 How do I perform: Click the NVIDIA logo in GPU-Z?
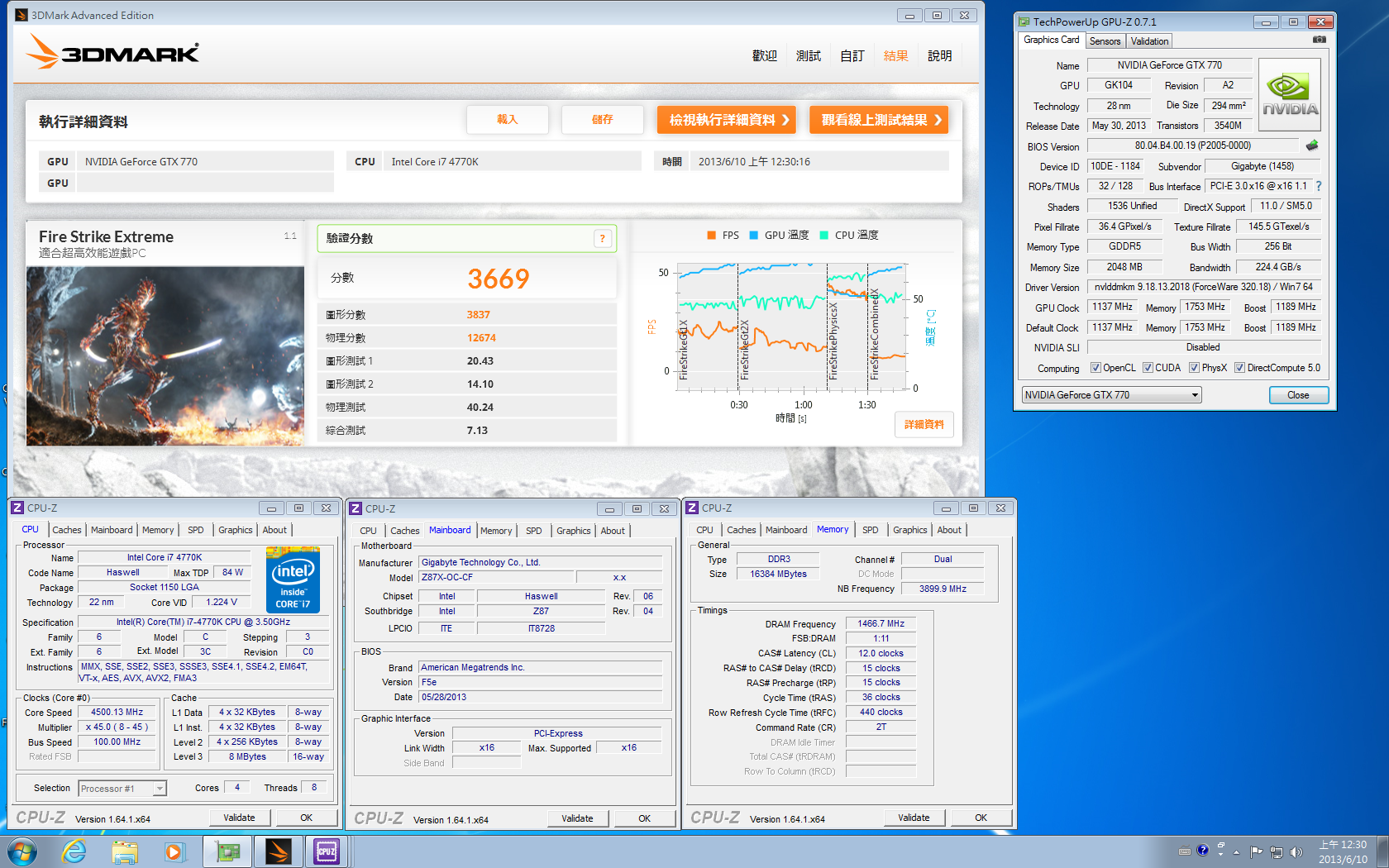(1289, 94)
